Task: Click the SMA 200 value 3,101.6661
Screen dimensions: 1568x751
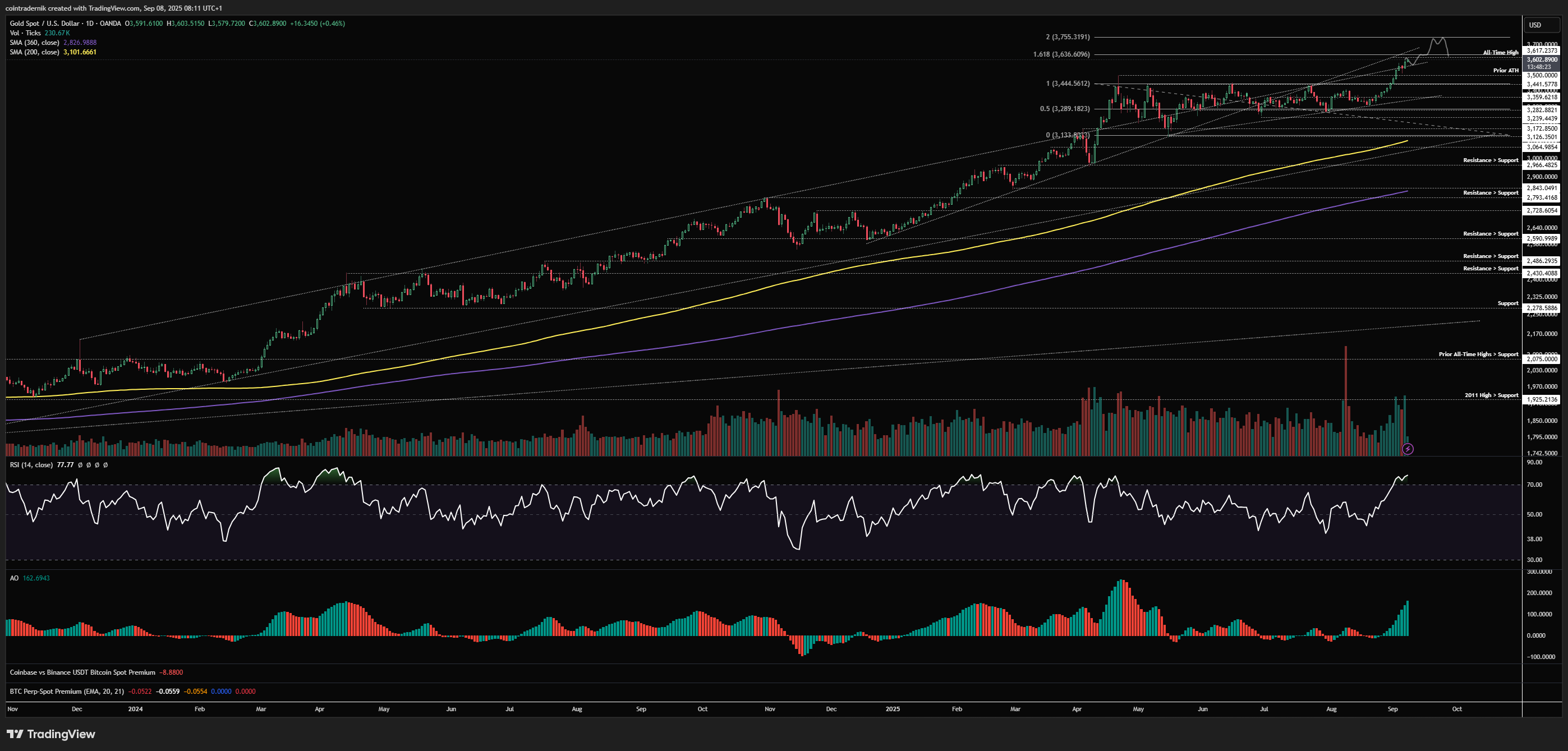Action: click(x=80, y=52)
